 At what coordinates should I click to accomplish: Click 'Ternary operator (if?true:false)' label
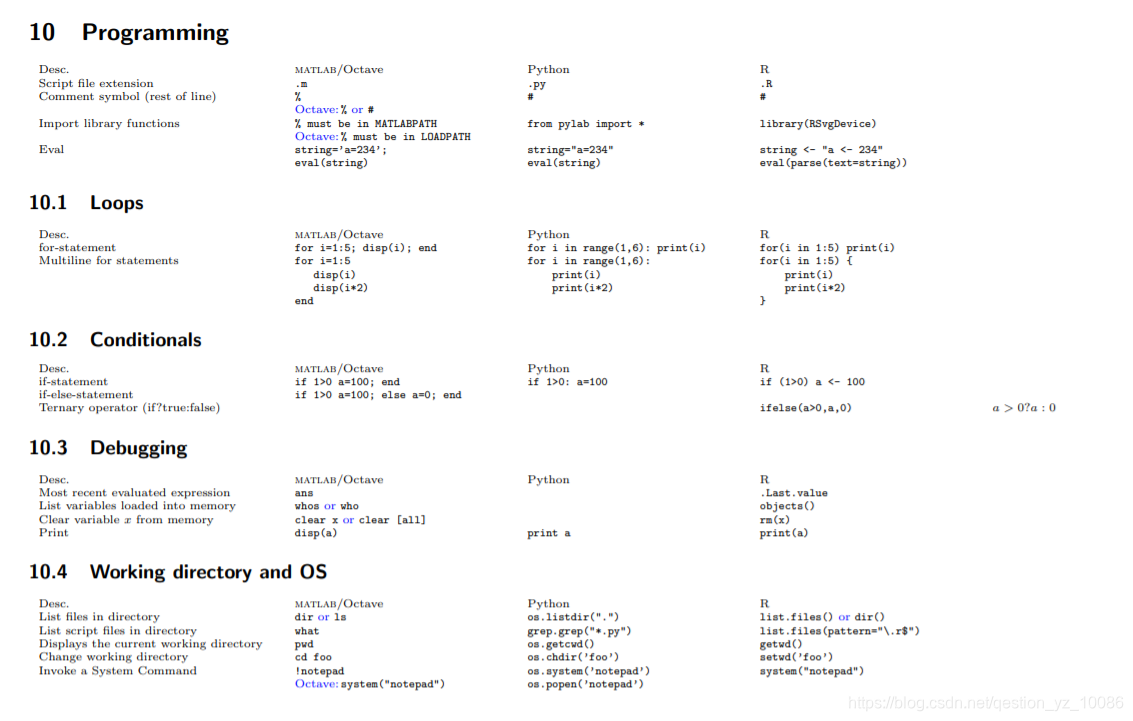pyautogui.click(x=129, y=407)
